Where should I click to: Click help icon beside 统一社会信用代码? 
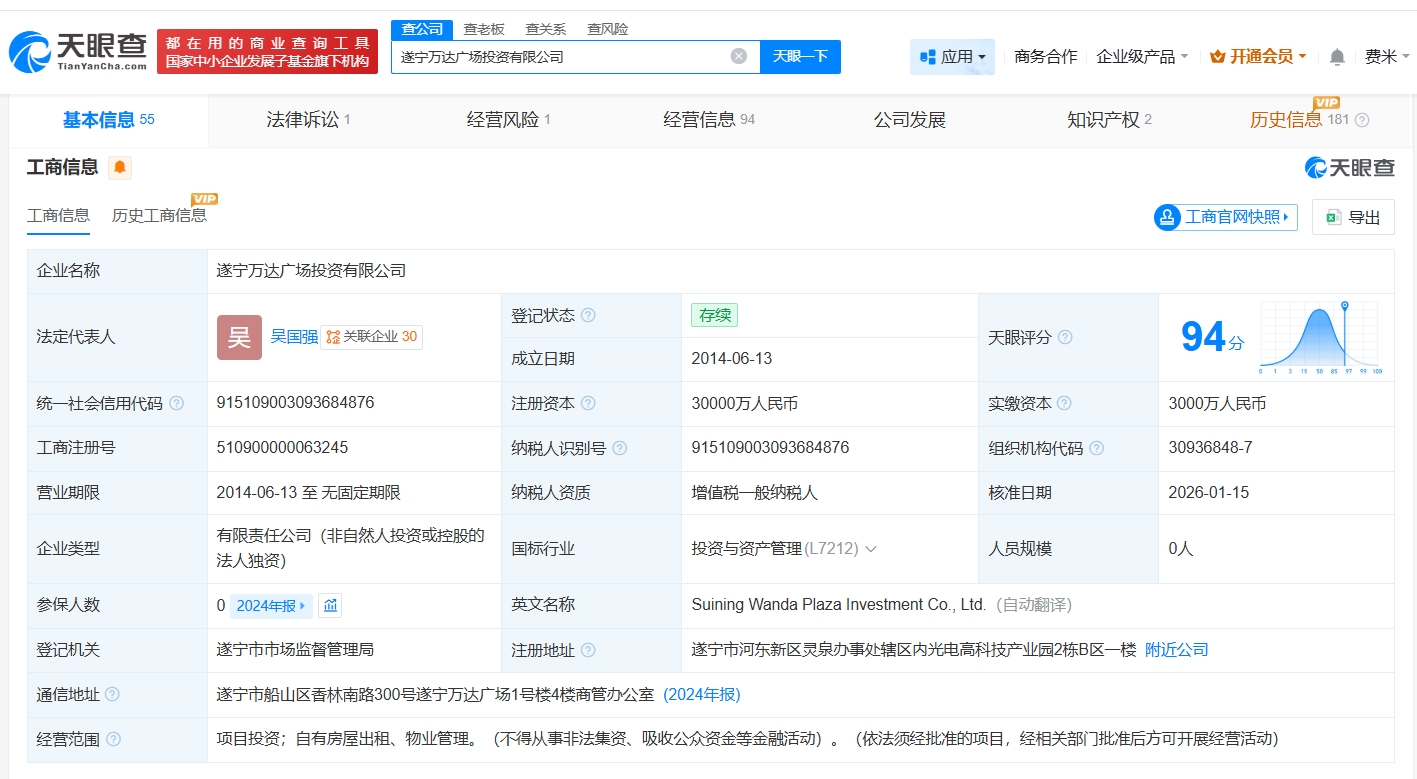[177, 404]
